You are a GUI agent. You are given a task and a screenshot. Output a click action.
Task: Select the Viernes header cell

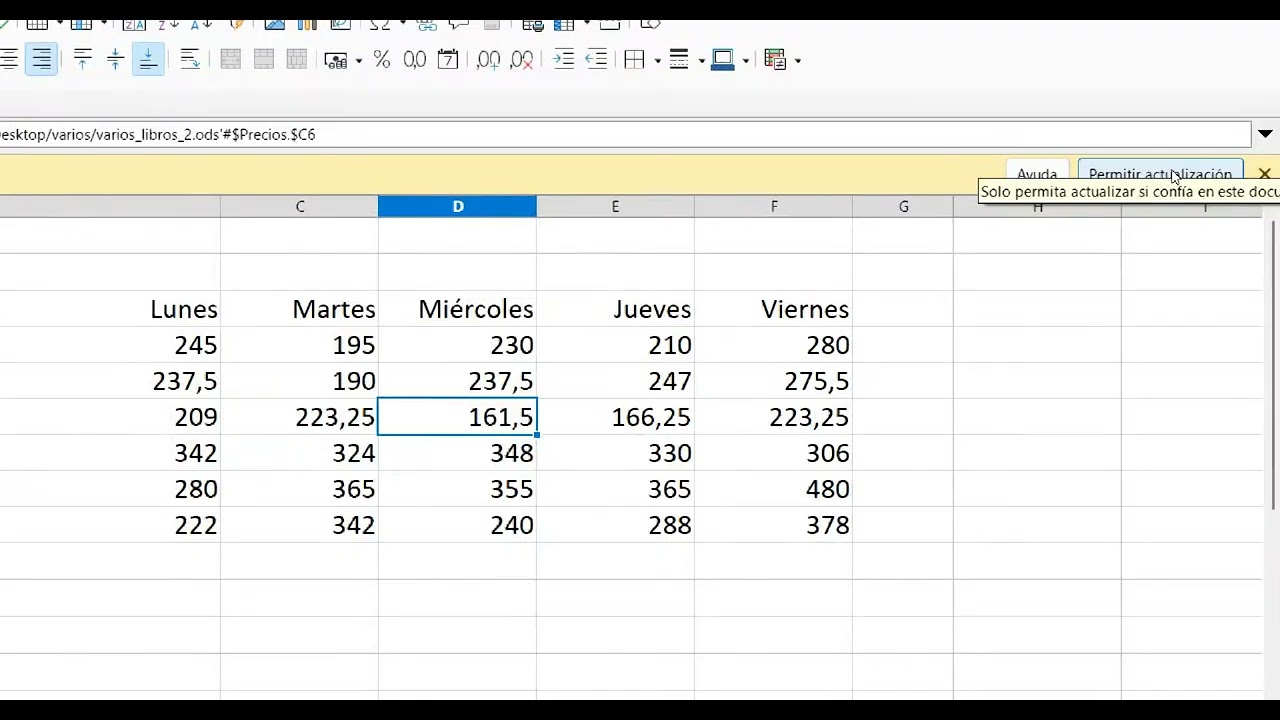coord(774,309)
